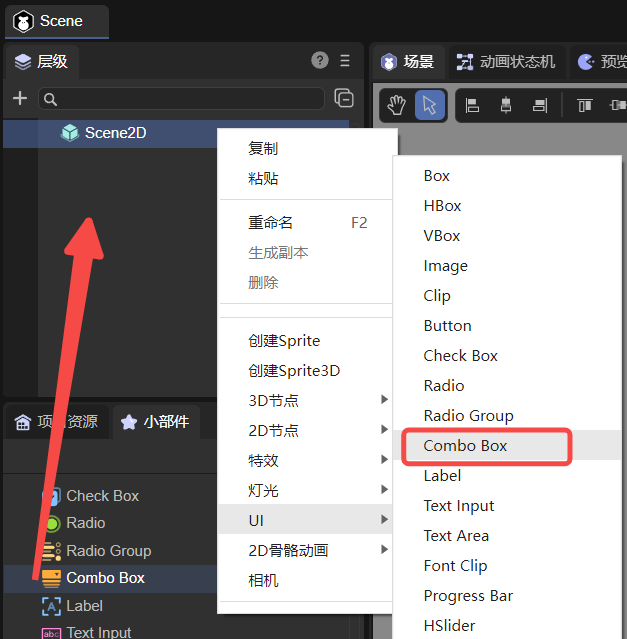Open the hierarchy panel help icon
This screenshot has width=627, height=639.
[320, 60]
